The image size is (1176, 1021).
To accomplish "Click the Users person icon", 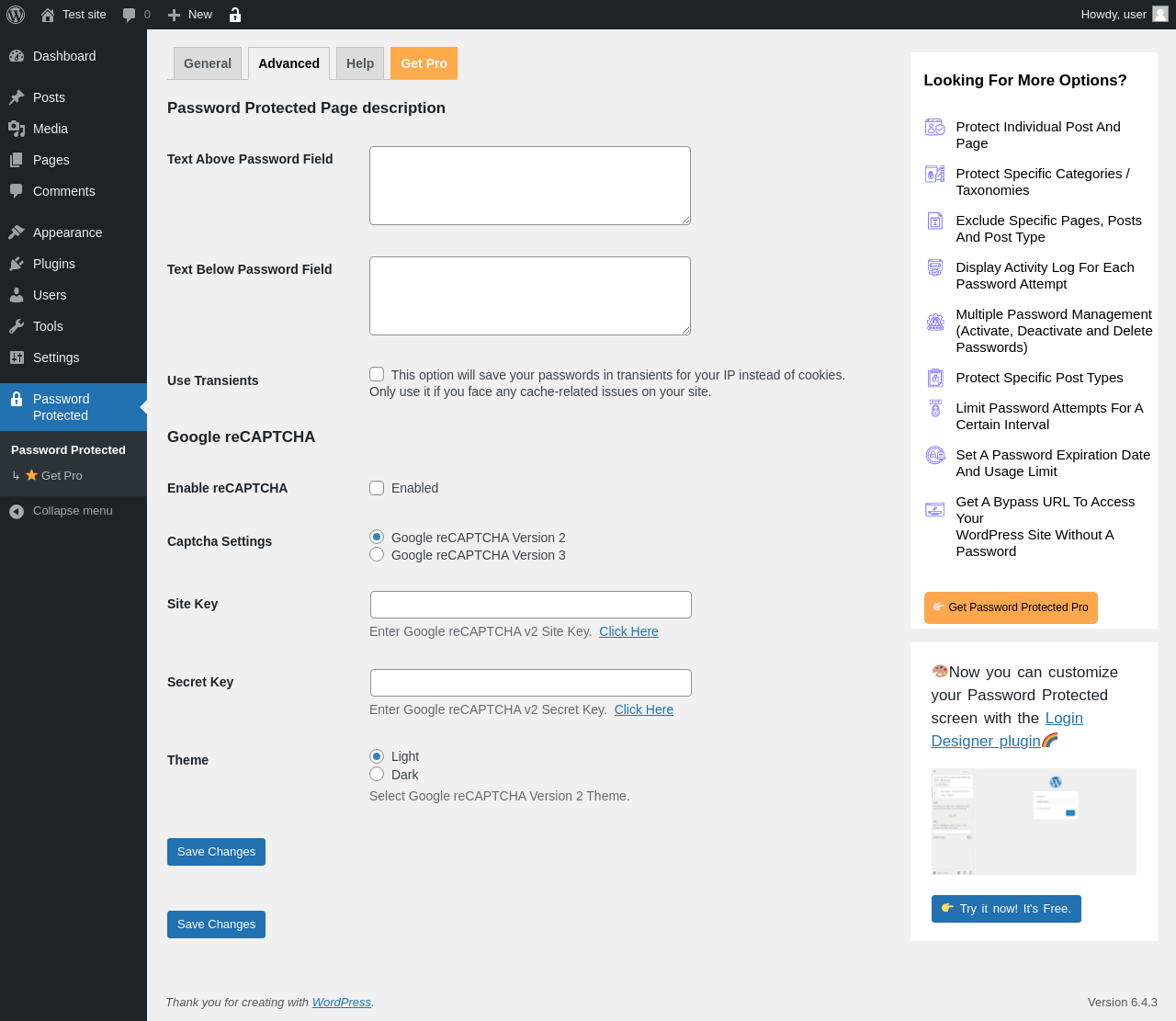I will pos(17,295).
